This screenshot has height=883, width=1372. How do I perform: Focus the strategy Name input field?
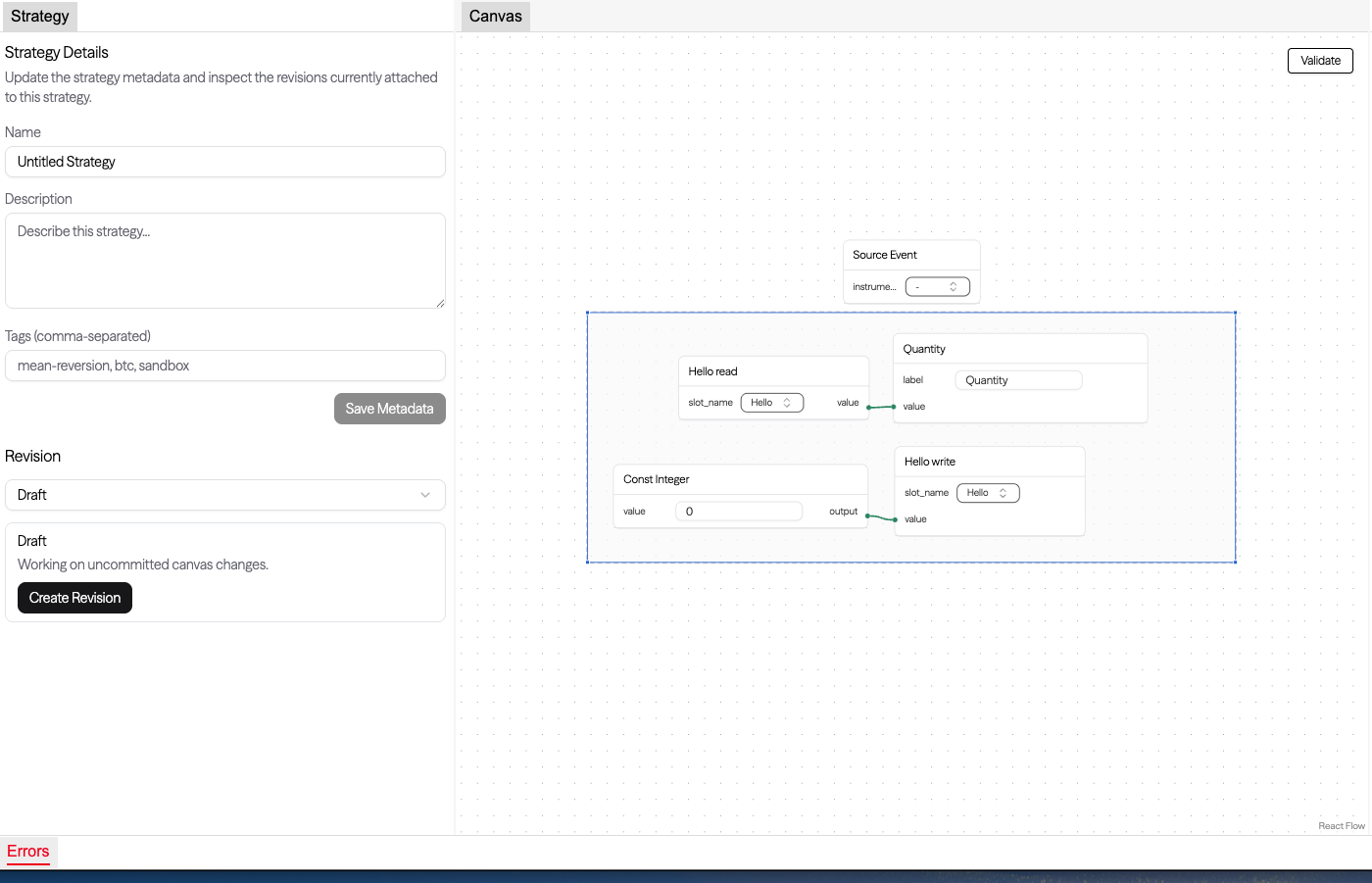[x=225, y=162]
